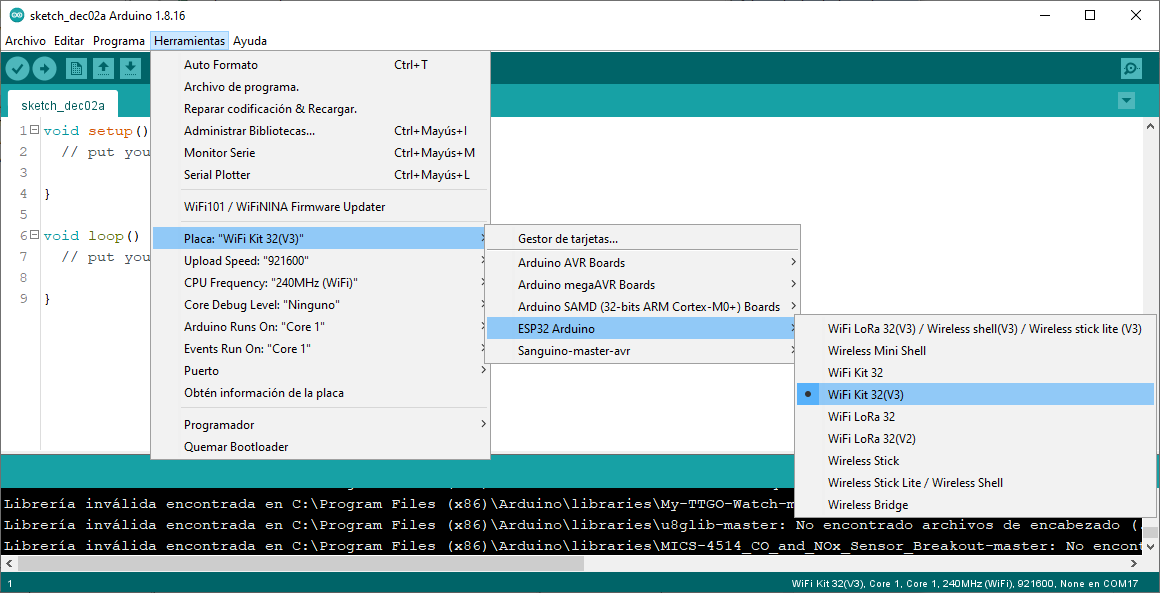Image resolution: width=1160 pixels, height=593 pixels.
Task: Select the WiFi LoRa 32(V2) board
Action: (x=975, y=438)
